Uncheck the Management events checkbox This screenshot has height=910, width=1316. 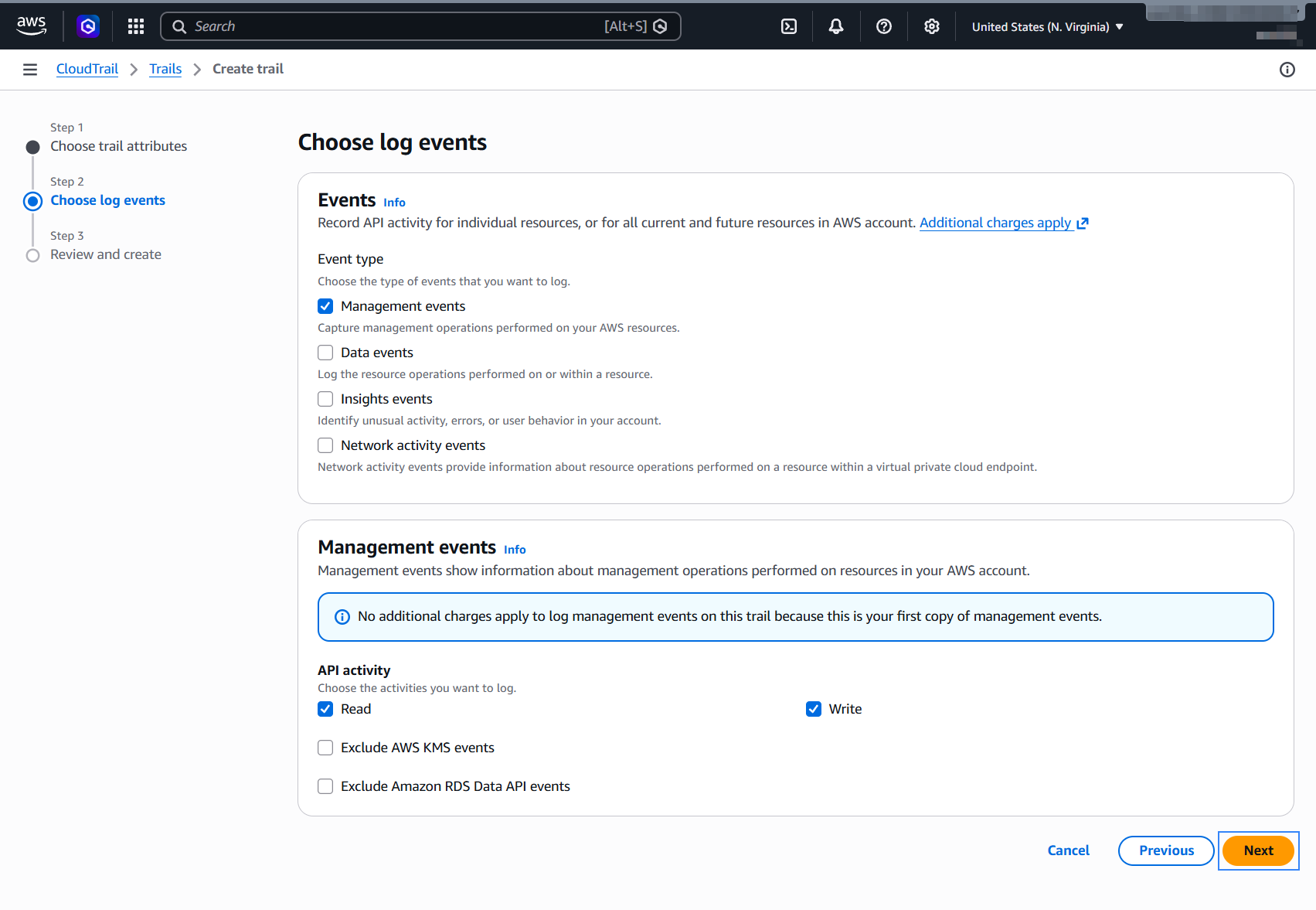click(325, 306)
